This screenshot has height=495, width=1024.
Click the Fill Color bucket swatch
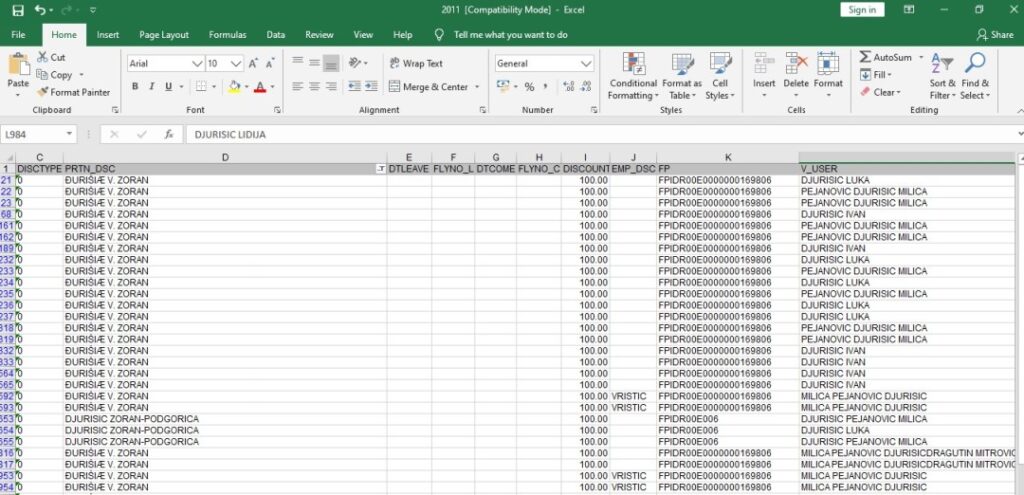pos(234,86)
